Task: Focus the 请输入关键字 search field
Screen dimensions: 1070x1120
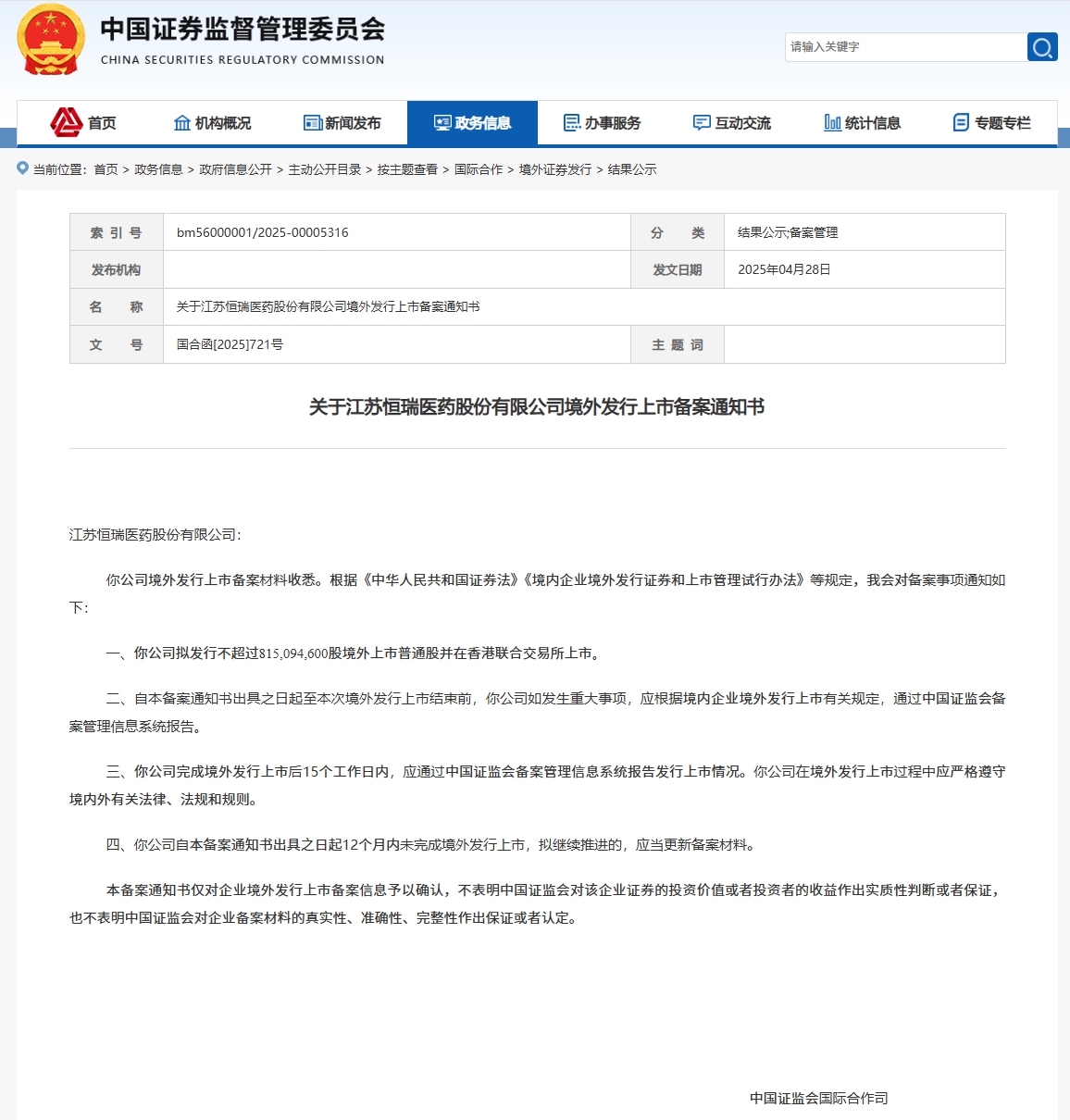Action: 906,47
